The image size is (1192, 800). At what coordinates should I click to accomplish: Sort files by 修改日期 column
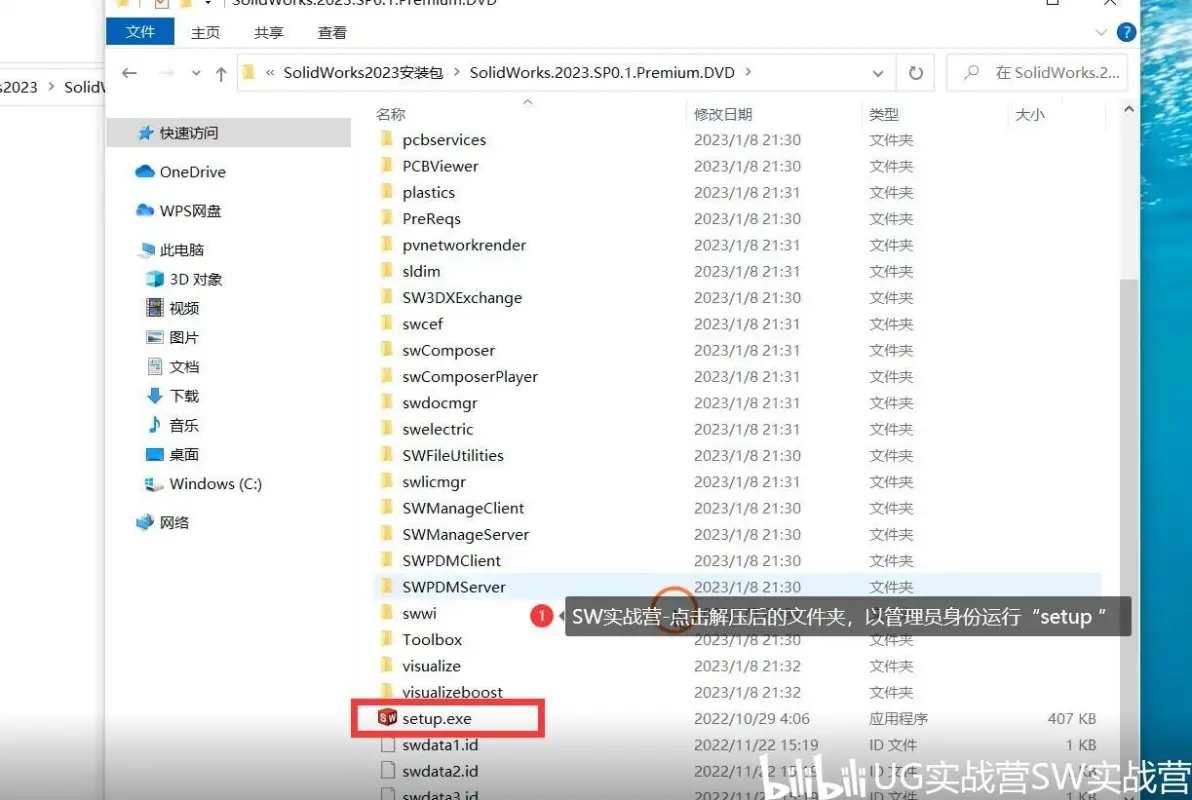click(722, 114)
